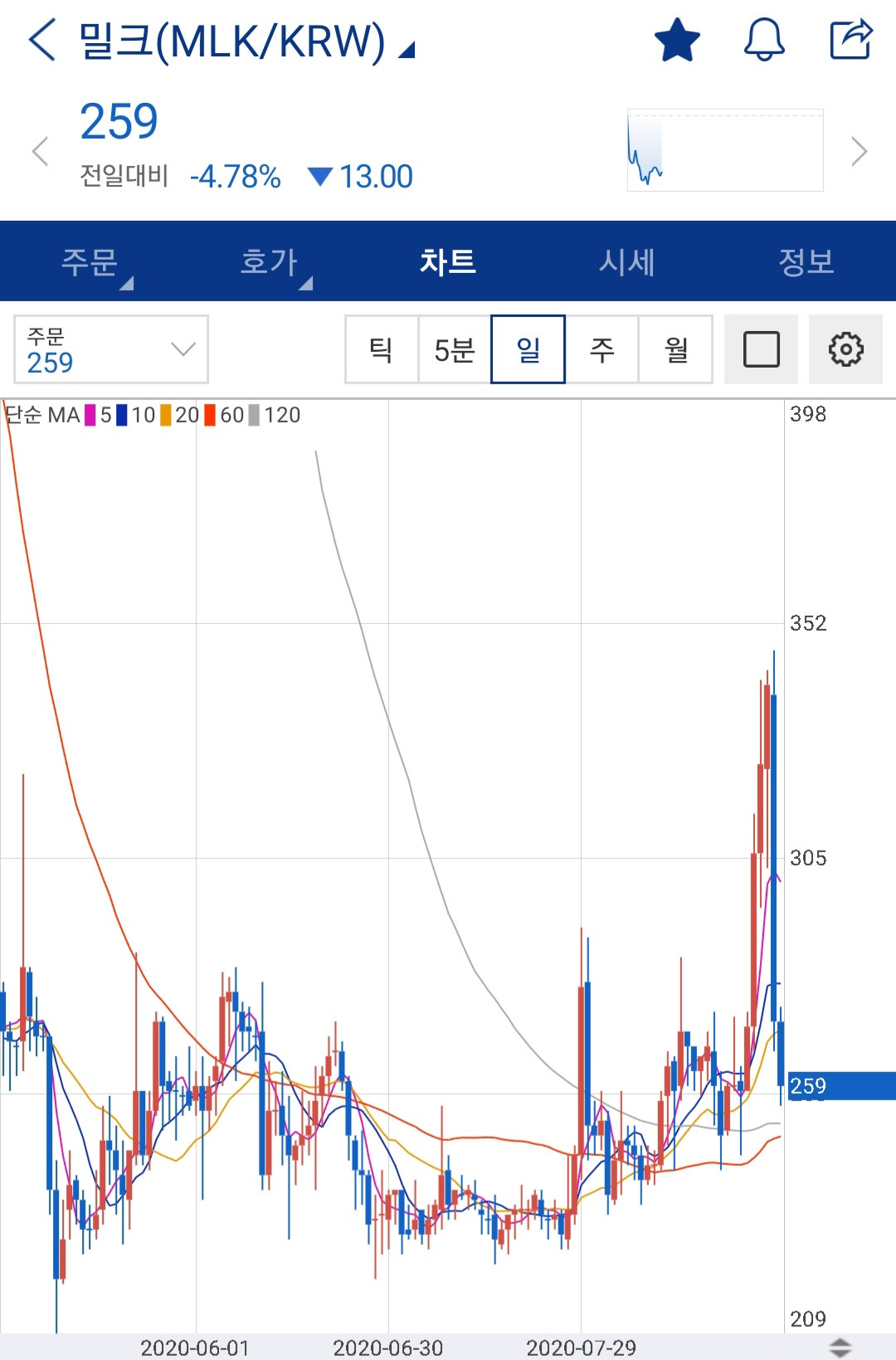
Task: Tap the large 259 price text
Action: [119, 122]
